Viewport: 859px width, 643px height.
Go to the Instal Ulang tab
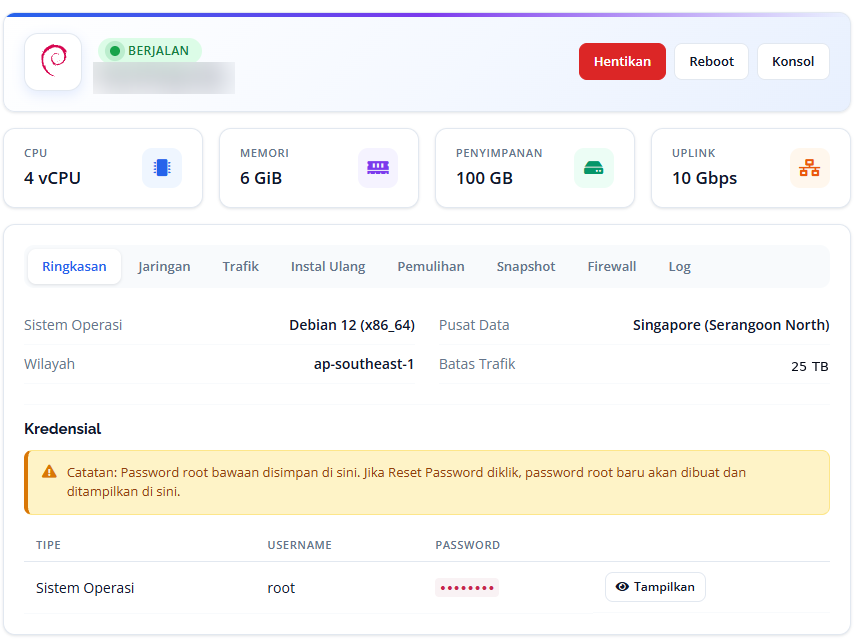pyautogui.click(x=328, y=267)
